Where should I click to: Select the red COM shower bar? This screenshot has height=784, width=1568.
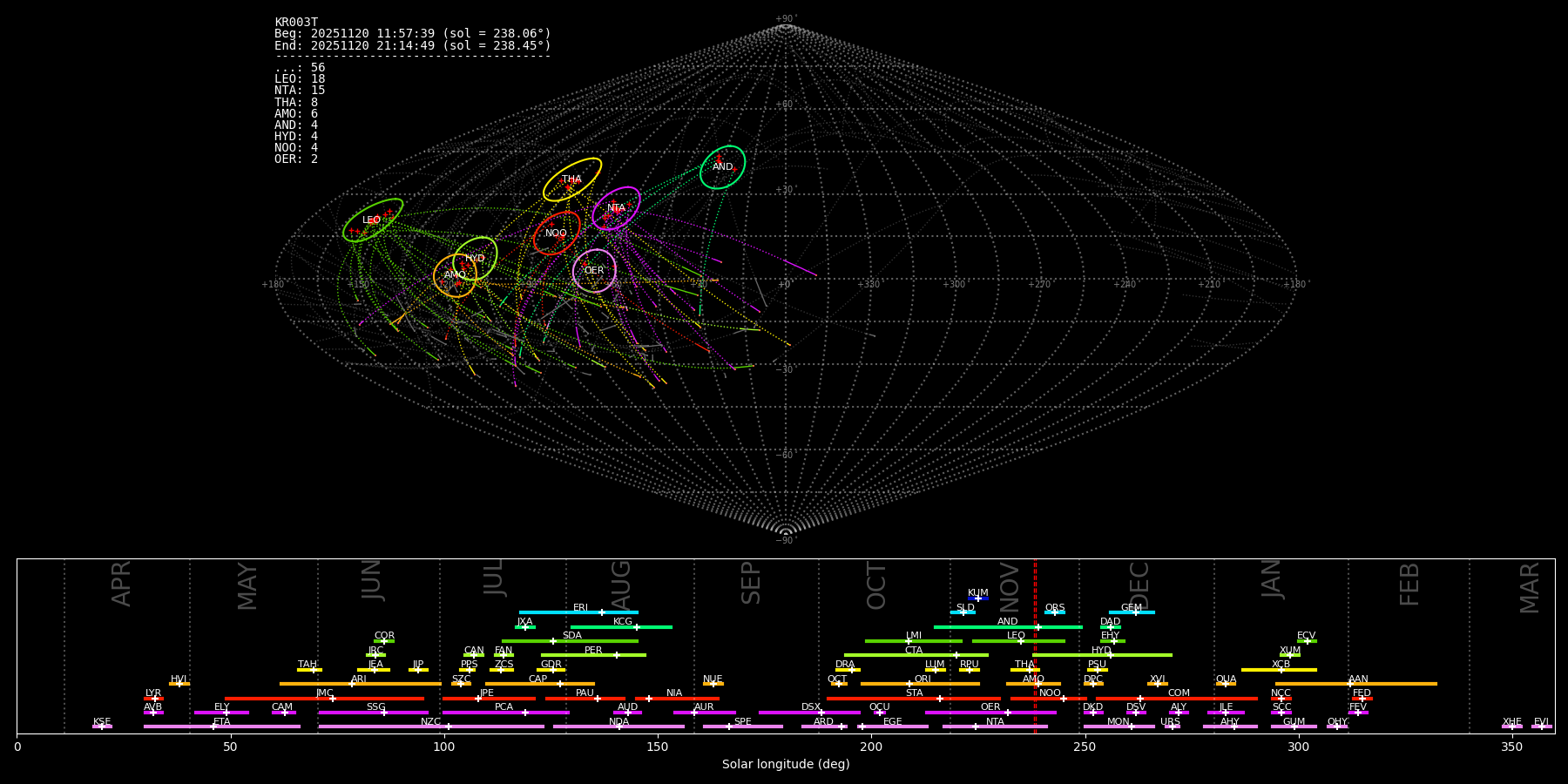coord(1178,698)
